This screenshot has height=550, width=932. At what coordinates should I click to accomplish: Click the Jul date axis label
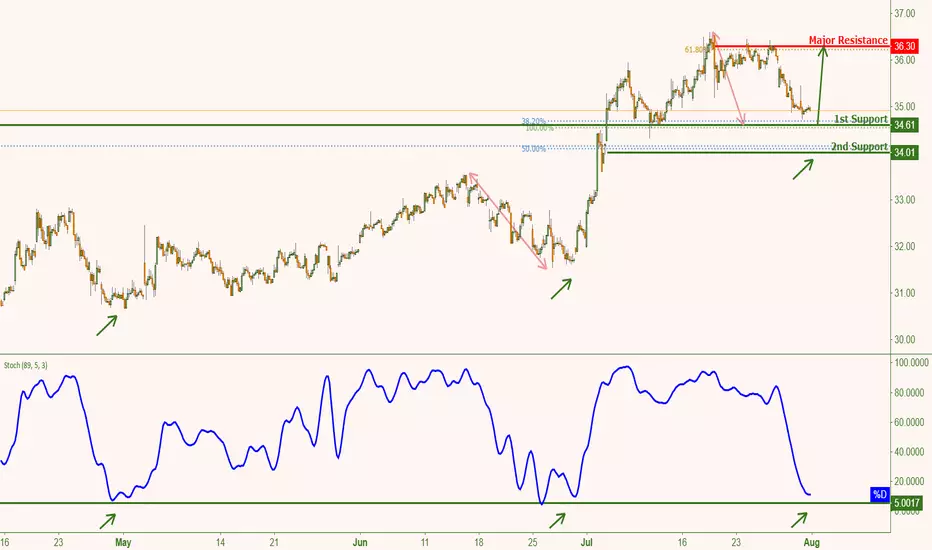tap(587, 542)
